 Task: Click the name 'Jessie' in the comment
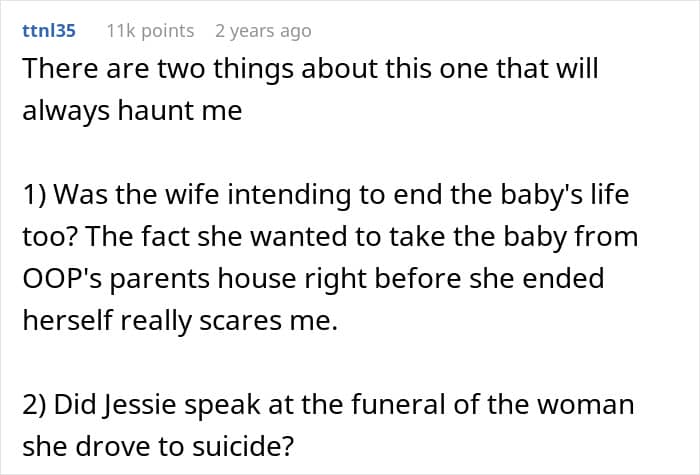(139, 404)
